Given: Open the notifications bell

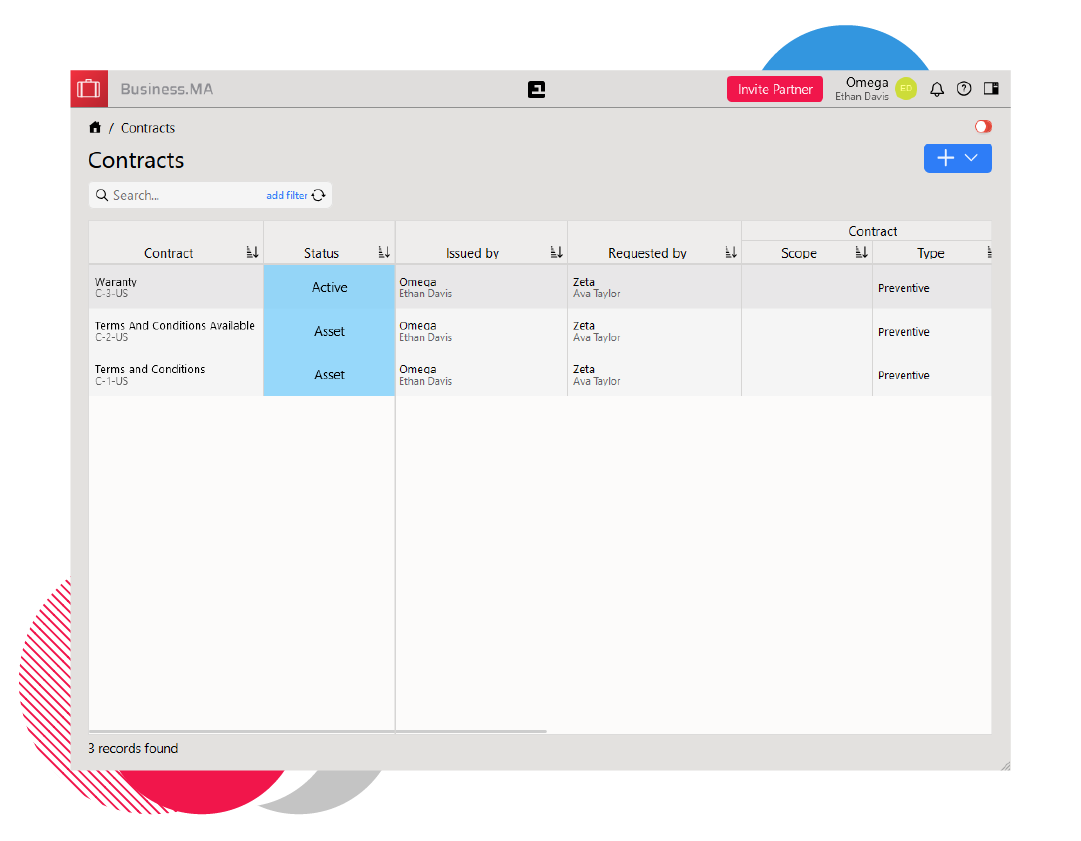Looking at the screenshot, I should click(937, 89).
